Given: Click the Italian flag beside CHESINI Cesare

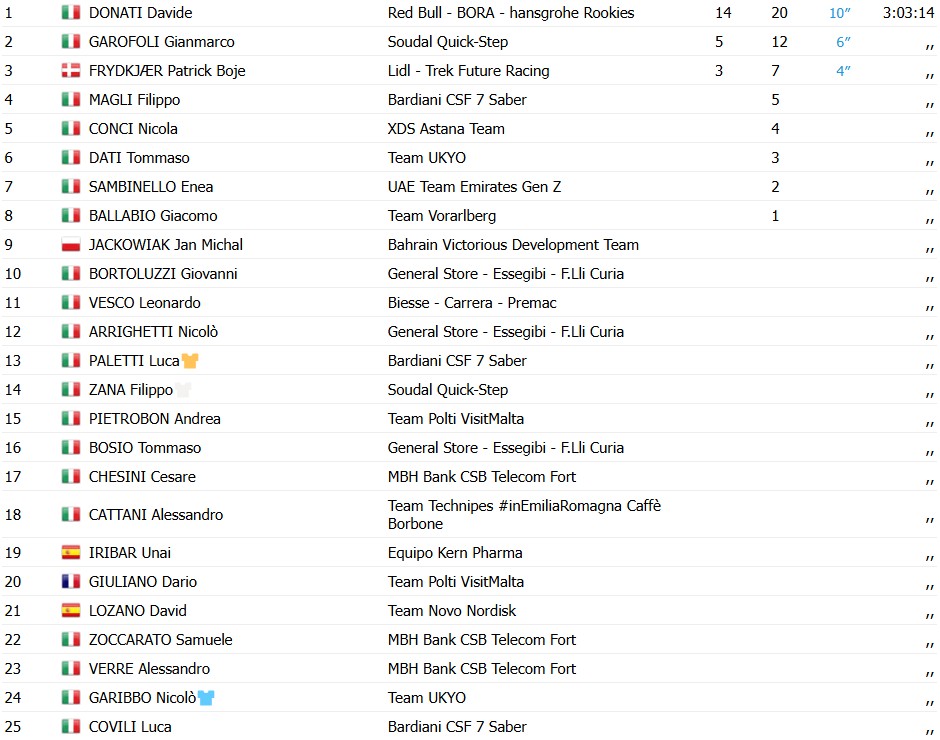Looking at the screenshot, I should click(71, 476).
